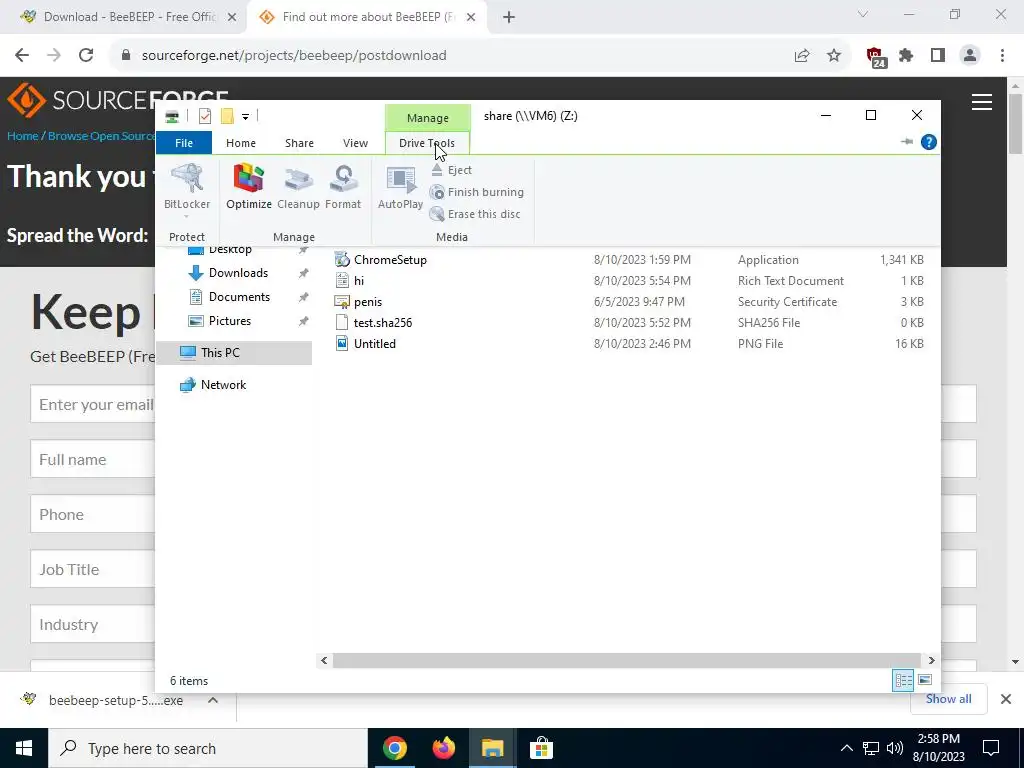The height and width of the screenshot is (768, 1024).
Task: Click the Phone field on SourceForge form
Action: tap(92, 514)
